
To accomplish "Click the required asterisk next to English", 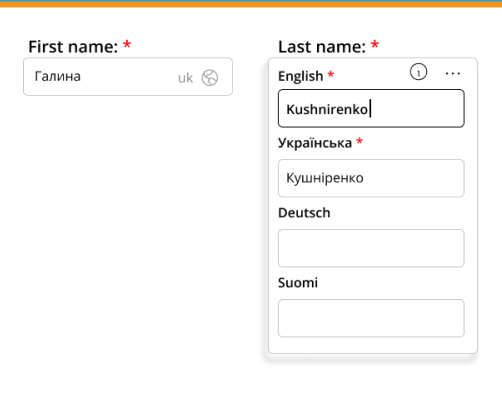I will (x=331, y=74).
